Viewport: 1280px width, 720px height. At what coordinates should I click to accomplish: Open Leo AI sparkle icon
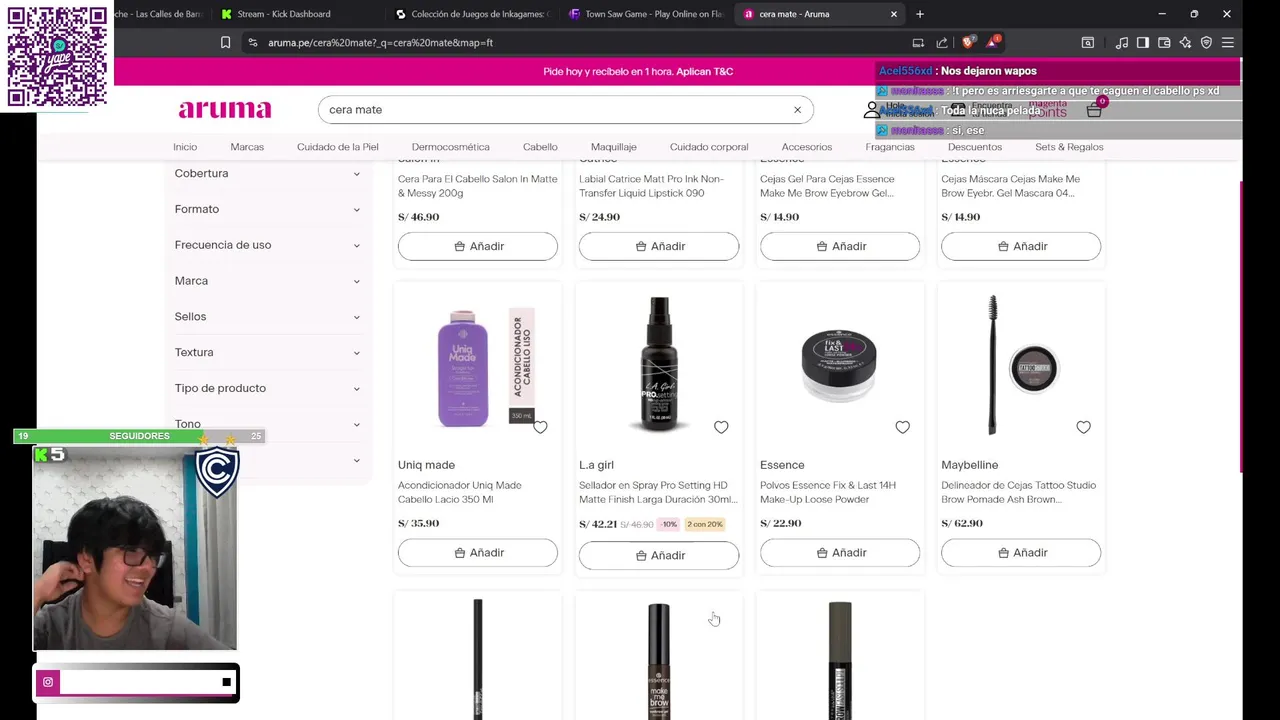pyautogui.click(x=1185, y=43)
